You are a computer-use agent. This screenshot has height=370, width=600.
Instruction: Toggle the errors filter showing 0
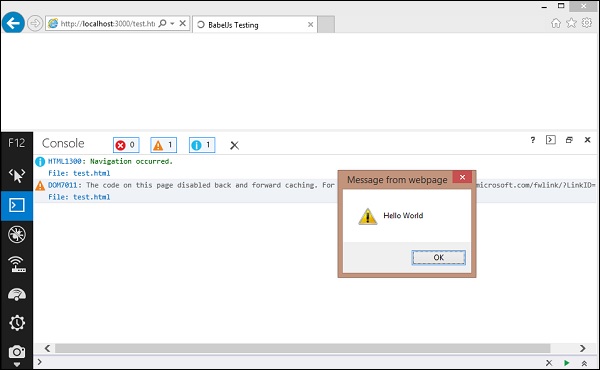tap(126, 145)
